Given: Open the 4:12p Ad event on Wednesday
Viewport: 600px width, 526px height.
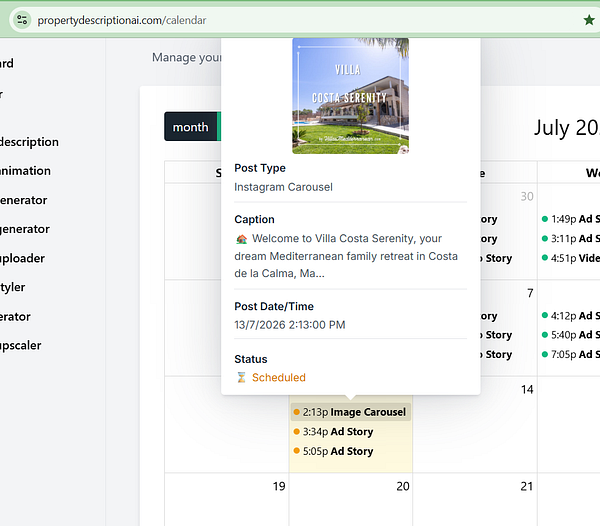Looking at the screenshot, I should click(570, 316).
